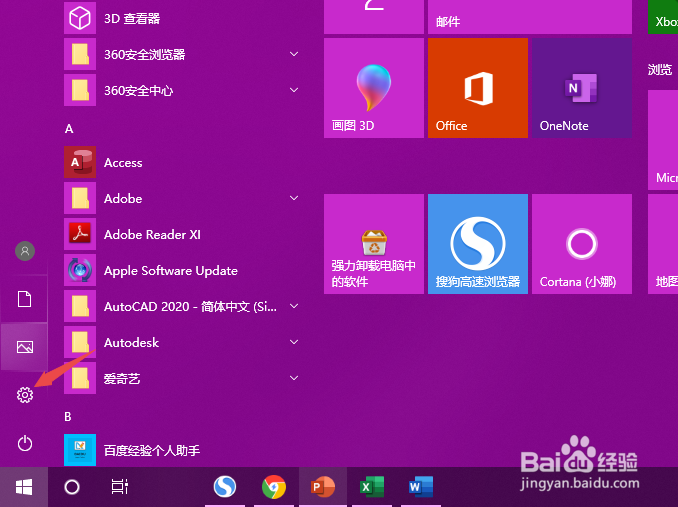
Task: Click the Windows Start button
Action: [24, 487]
